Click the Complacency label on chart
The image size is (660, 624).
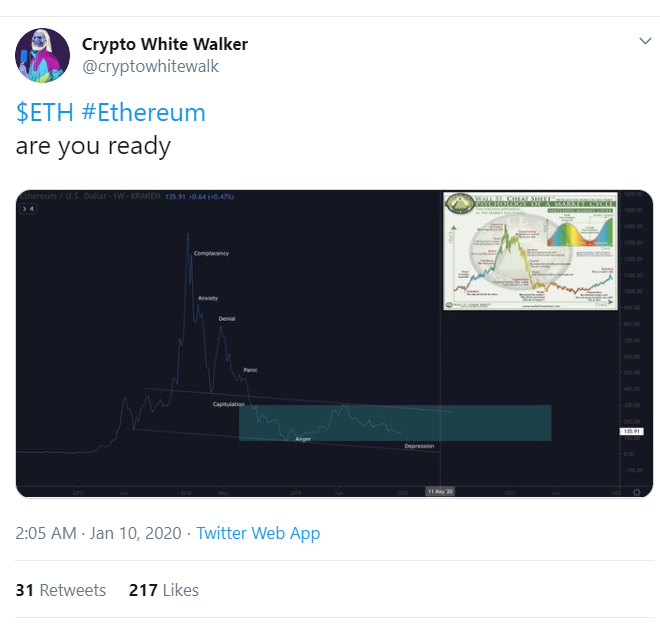[x=211, y=253]
